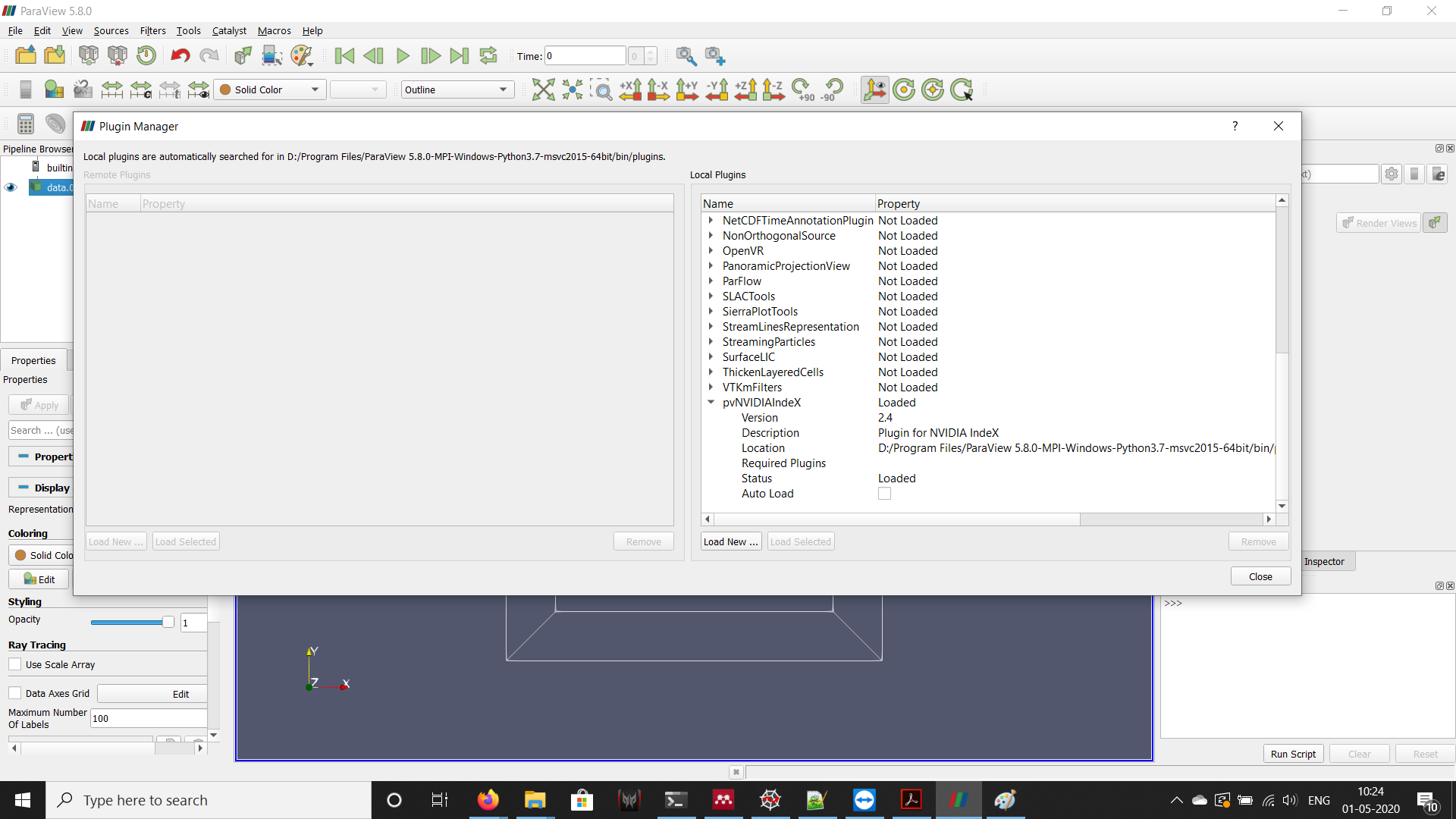Open the Sources menu
1456x819 pixels.
111,30
